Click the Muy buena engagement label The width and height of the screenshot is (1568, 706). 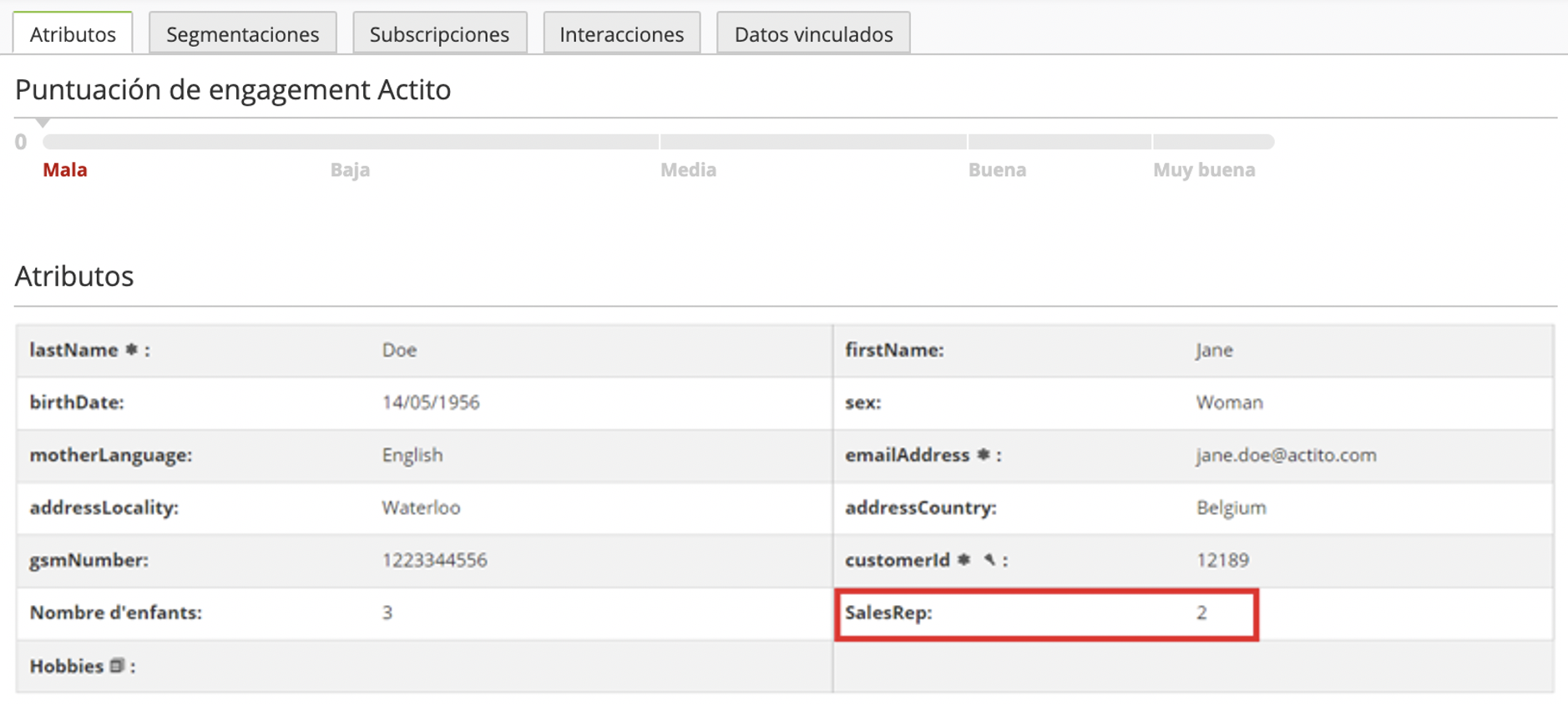1204,169
